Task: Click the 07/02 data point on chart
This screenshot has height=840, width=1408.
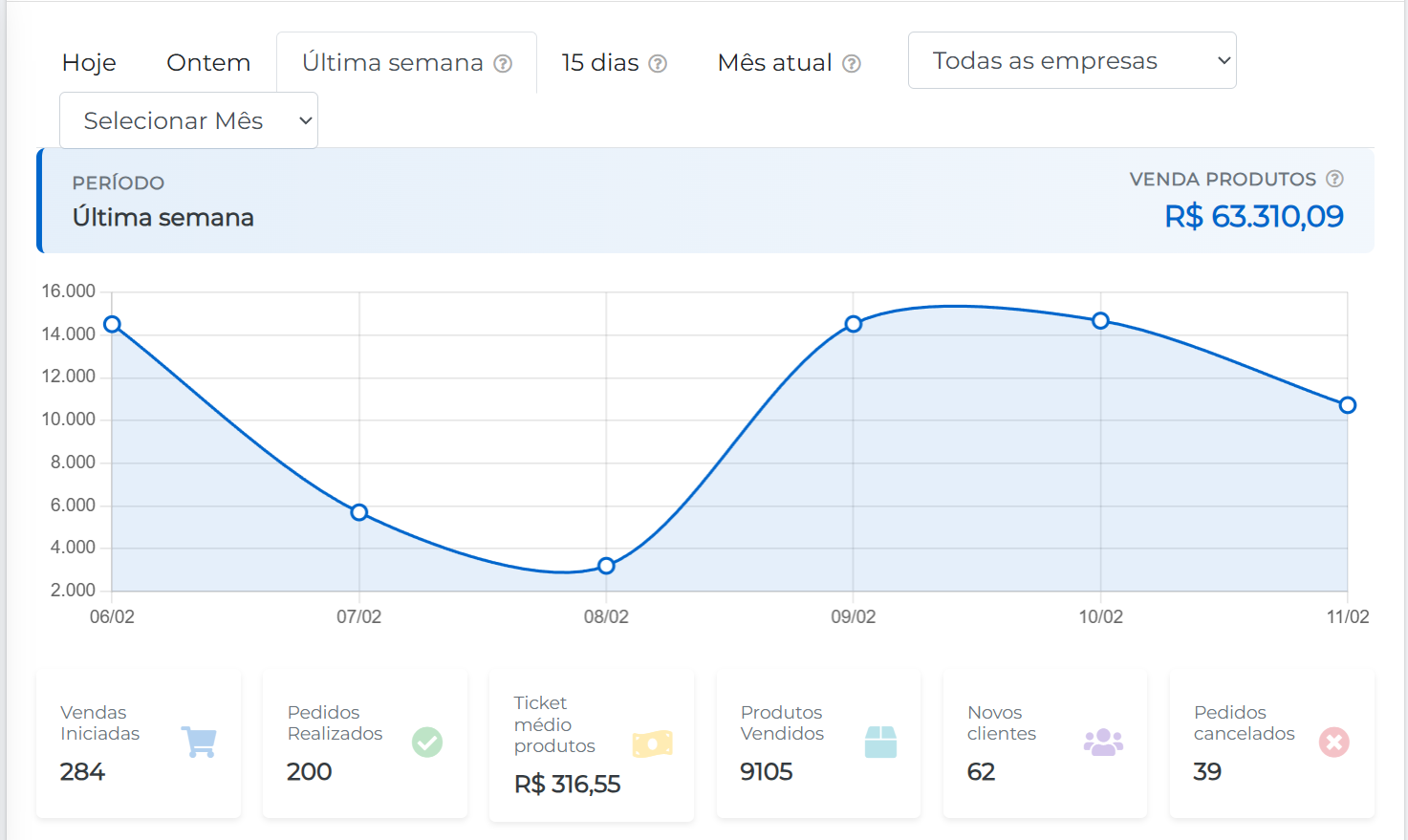Action: pos(359,512)
